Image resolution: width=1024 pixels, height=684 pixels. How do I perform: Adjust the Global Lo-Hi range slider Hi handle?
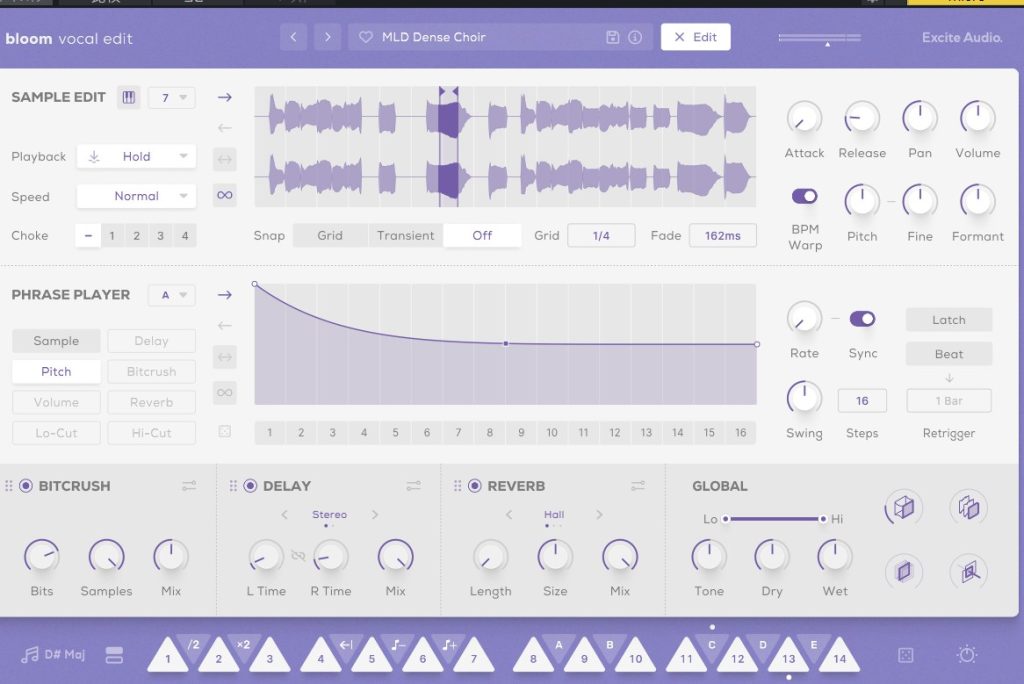(823, 519)
